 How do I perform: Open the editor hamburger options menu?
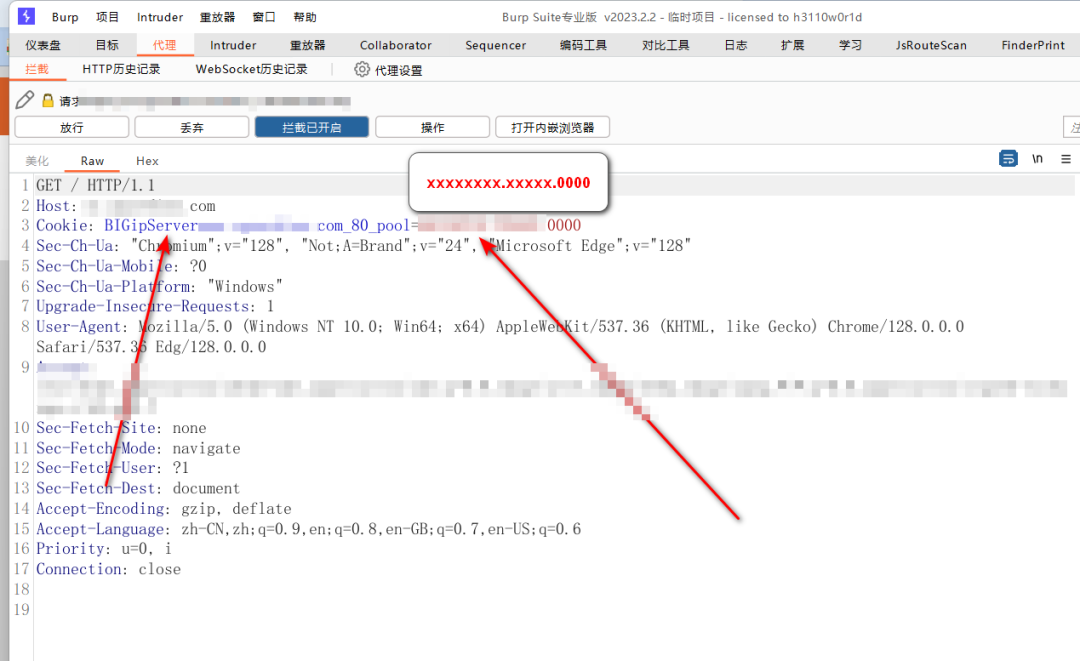click(x=1066, y=159)
